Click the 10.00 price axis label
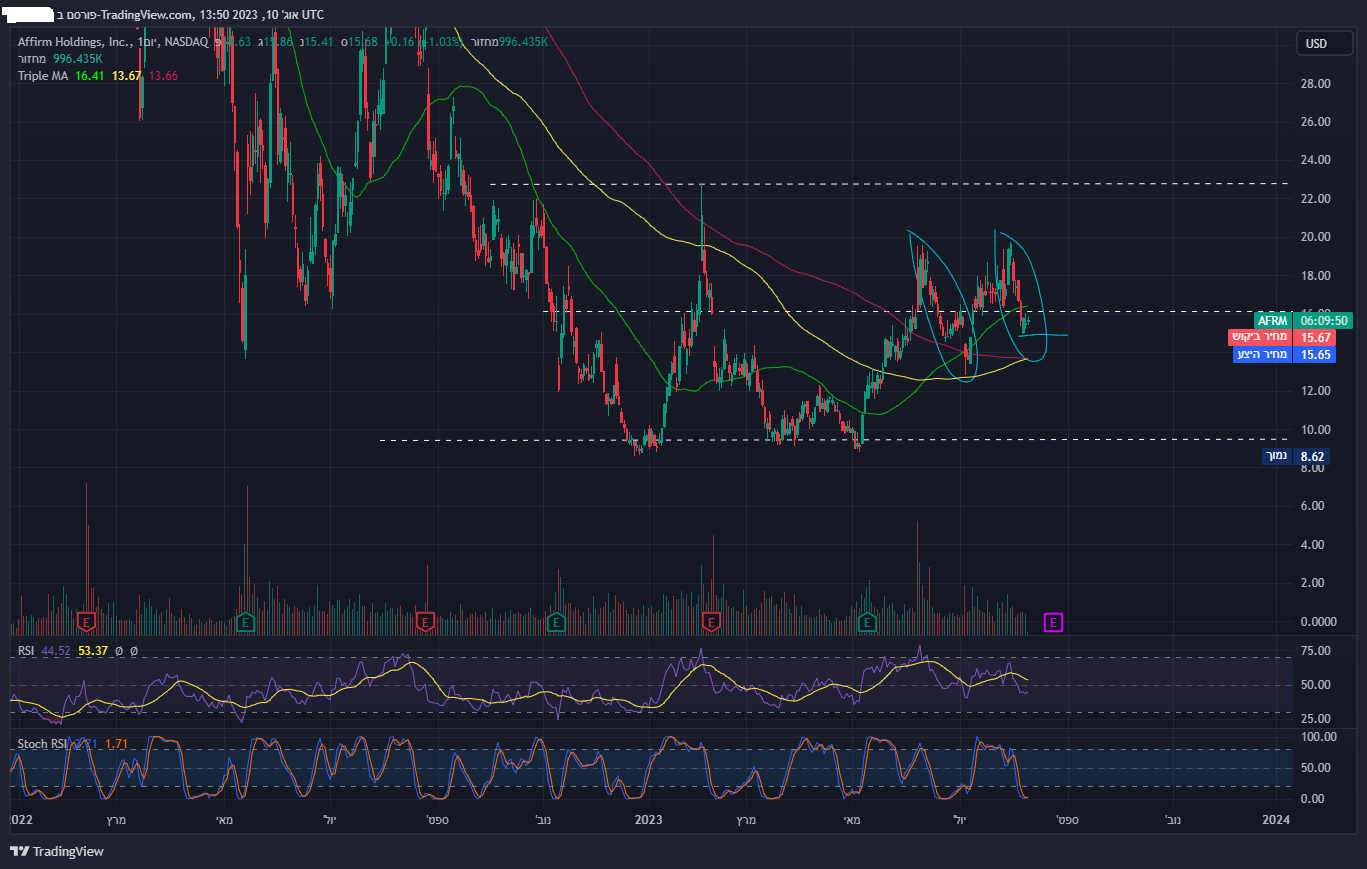 [x=1316, y=430]
